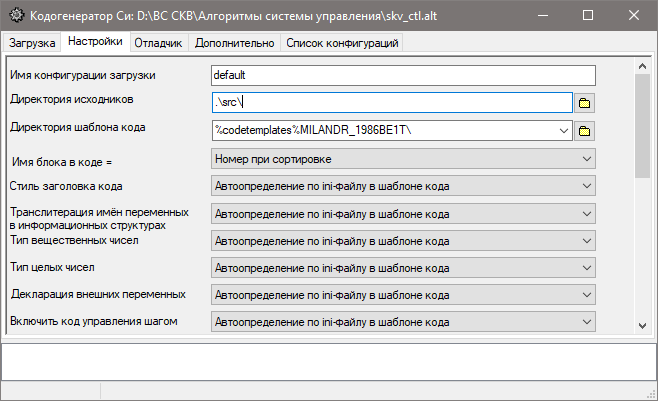Image resolution: width=658 pixels, height=401 pixels.
Task: Select the Дополнительно tab
Action: [x=235, y=43]
